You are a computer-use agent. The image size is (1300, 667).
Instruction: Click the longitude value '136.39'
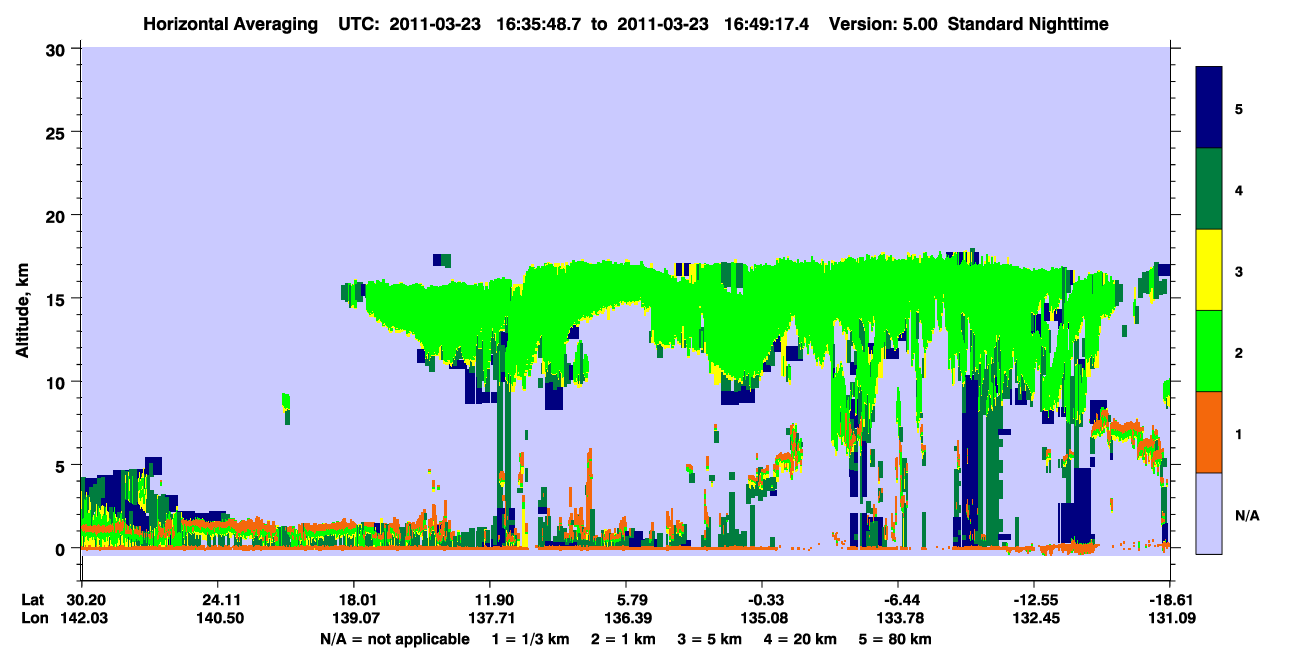(626, 619)
